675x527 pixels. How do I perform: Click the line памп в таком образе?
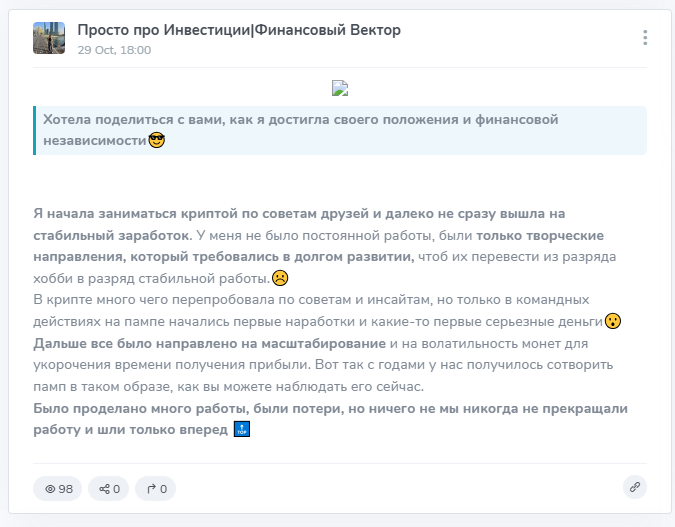pos(229,387)
